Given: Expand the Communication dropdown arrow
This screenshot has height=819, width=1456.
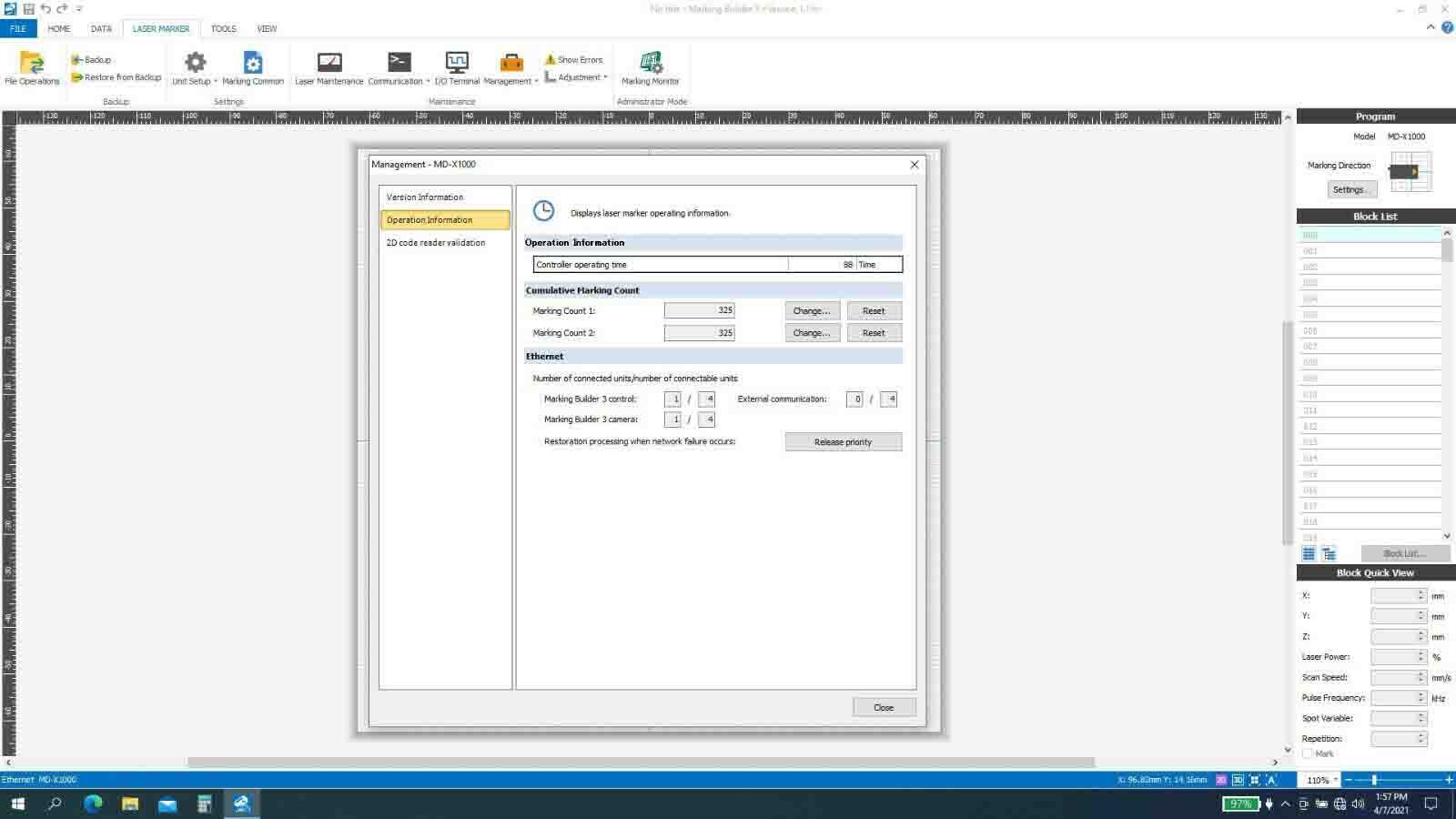Looking at the screenshot, I should click(x=428, y=81).
